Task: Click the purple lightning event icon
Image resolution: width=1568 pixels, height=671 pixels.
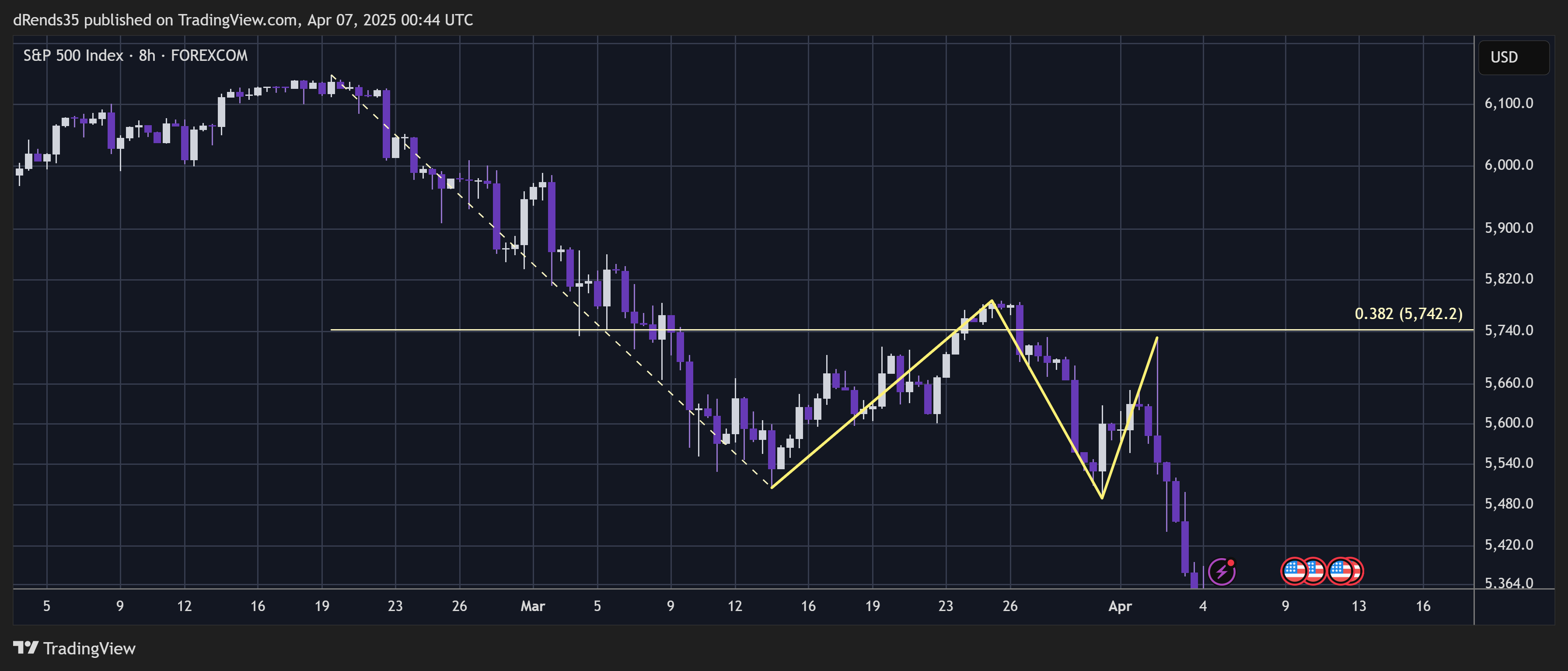Action: coord(1221,571)
